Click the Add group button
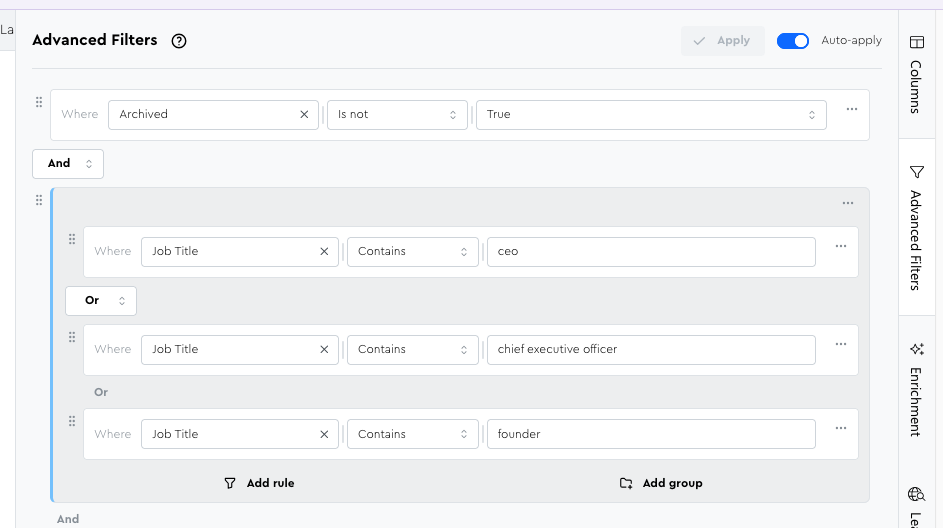The height and width of the screenshot is (528, 943). (x=660, y=483)
